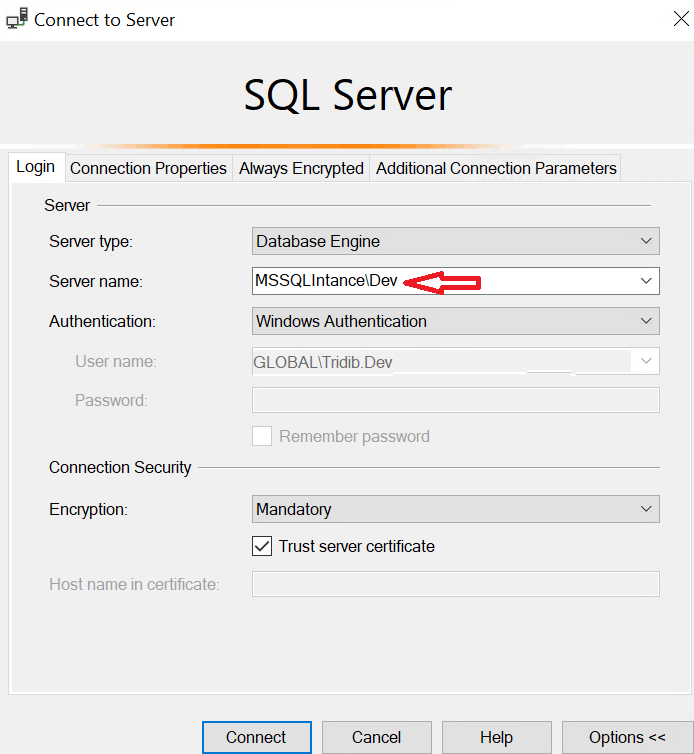694x754 pixels.
Task: Click the Connect to Server window icon
Action: point(16,20)
